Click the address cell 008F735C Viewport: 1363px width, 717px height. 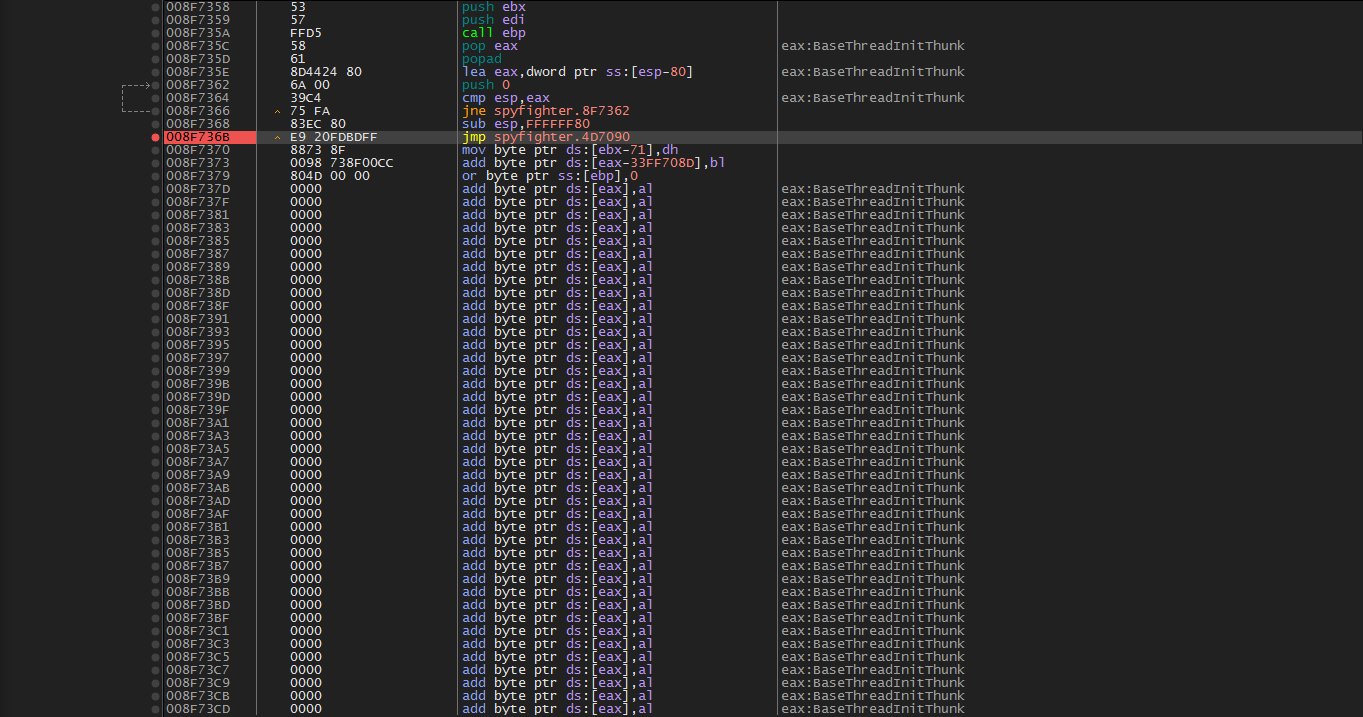point(197,46)
